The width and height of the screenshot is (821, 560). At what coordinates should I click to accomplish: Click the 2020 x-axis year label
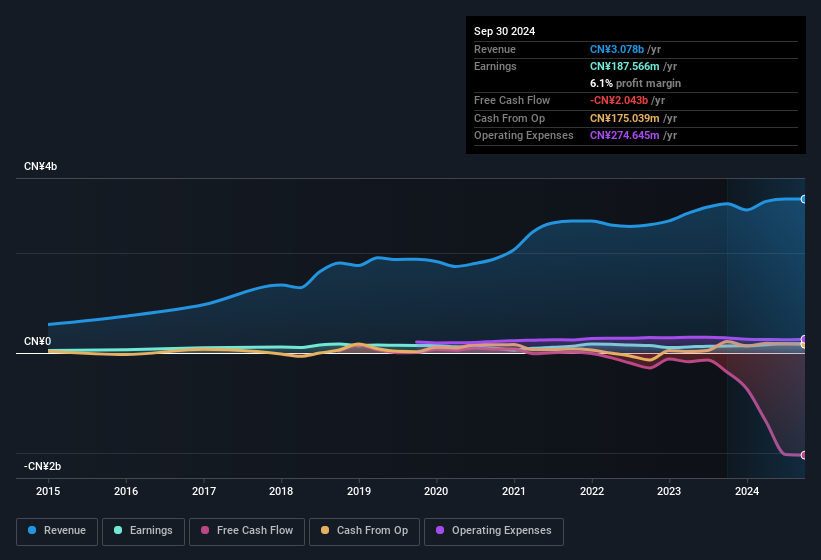(436, 491)
